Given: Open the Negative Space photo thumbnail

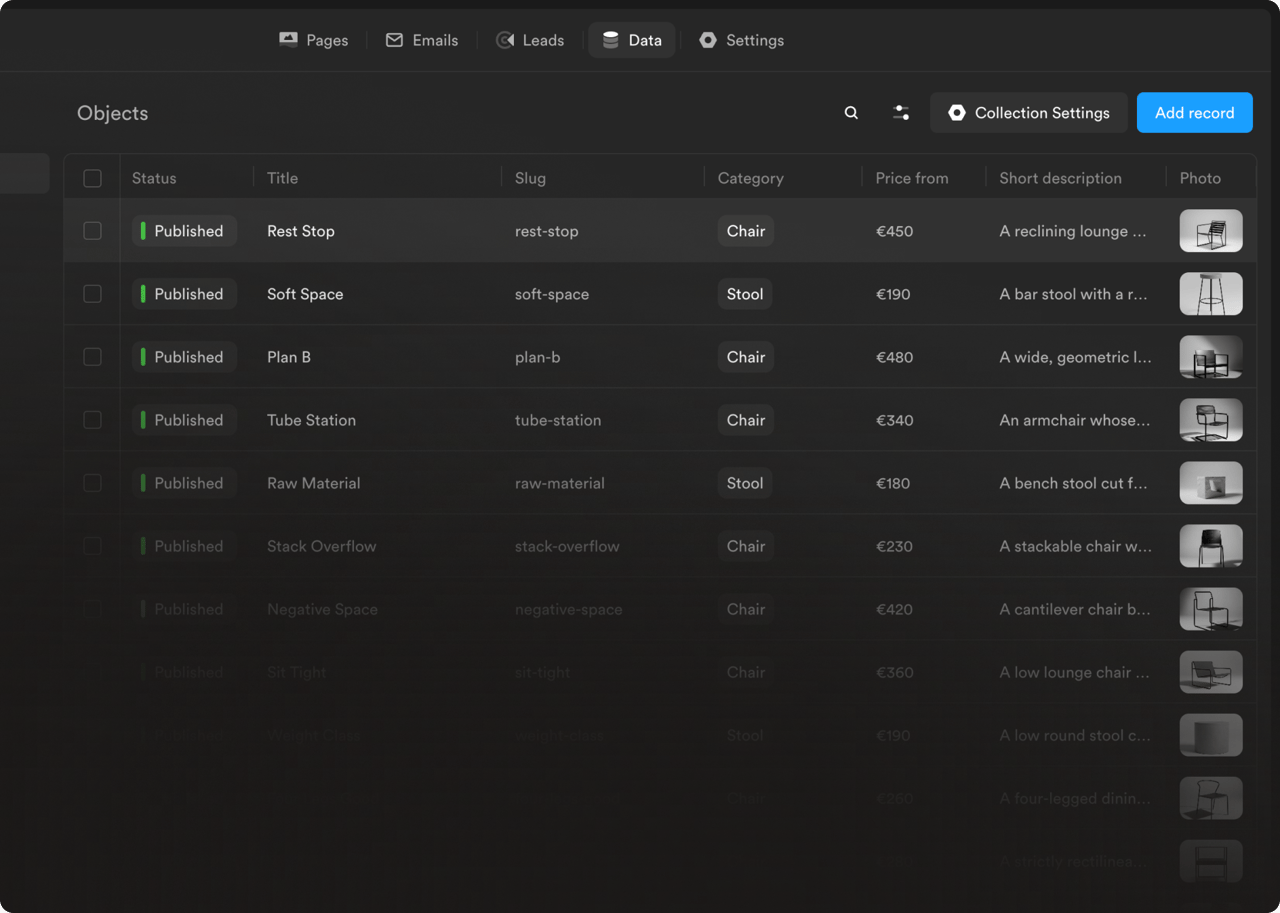Looking at the screenshot, I should (1211, 609).
